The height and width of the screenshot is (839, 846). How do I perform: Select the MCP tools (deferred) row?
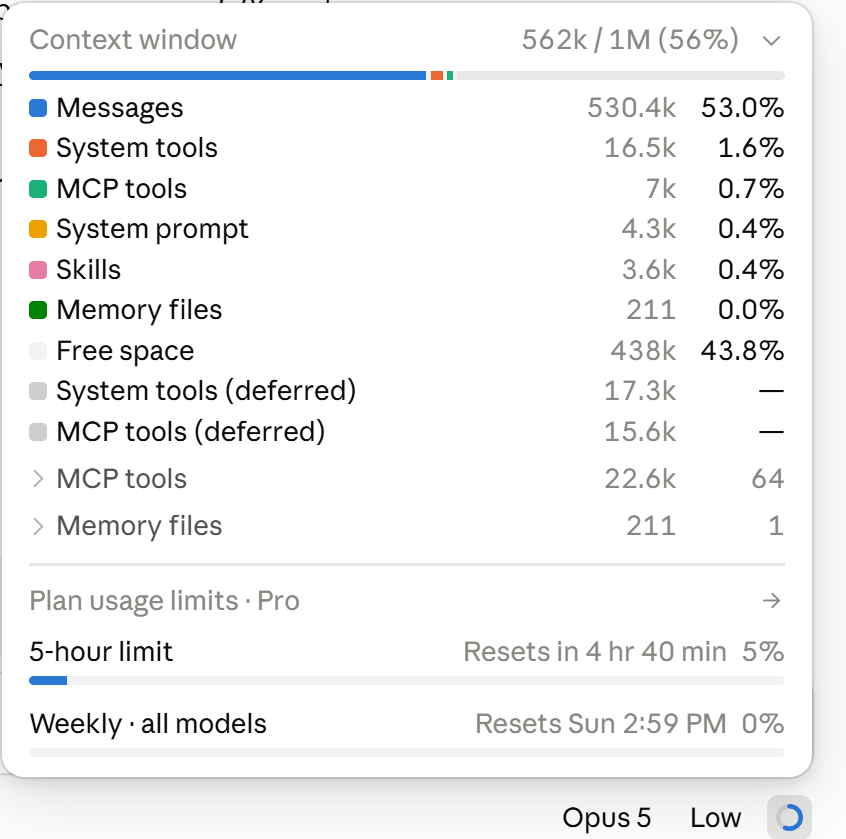(x=407, y=432)
